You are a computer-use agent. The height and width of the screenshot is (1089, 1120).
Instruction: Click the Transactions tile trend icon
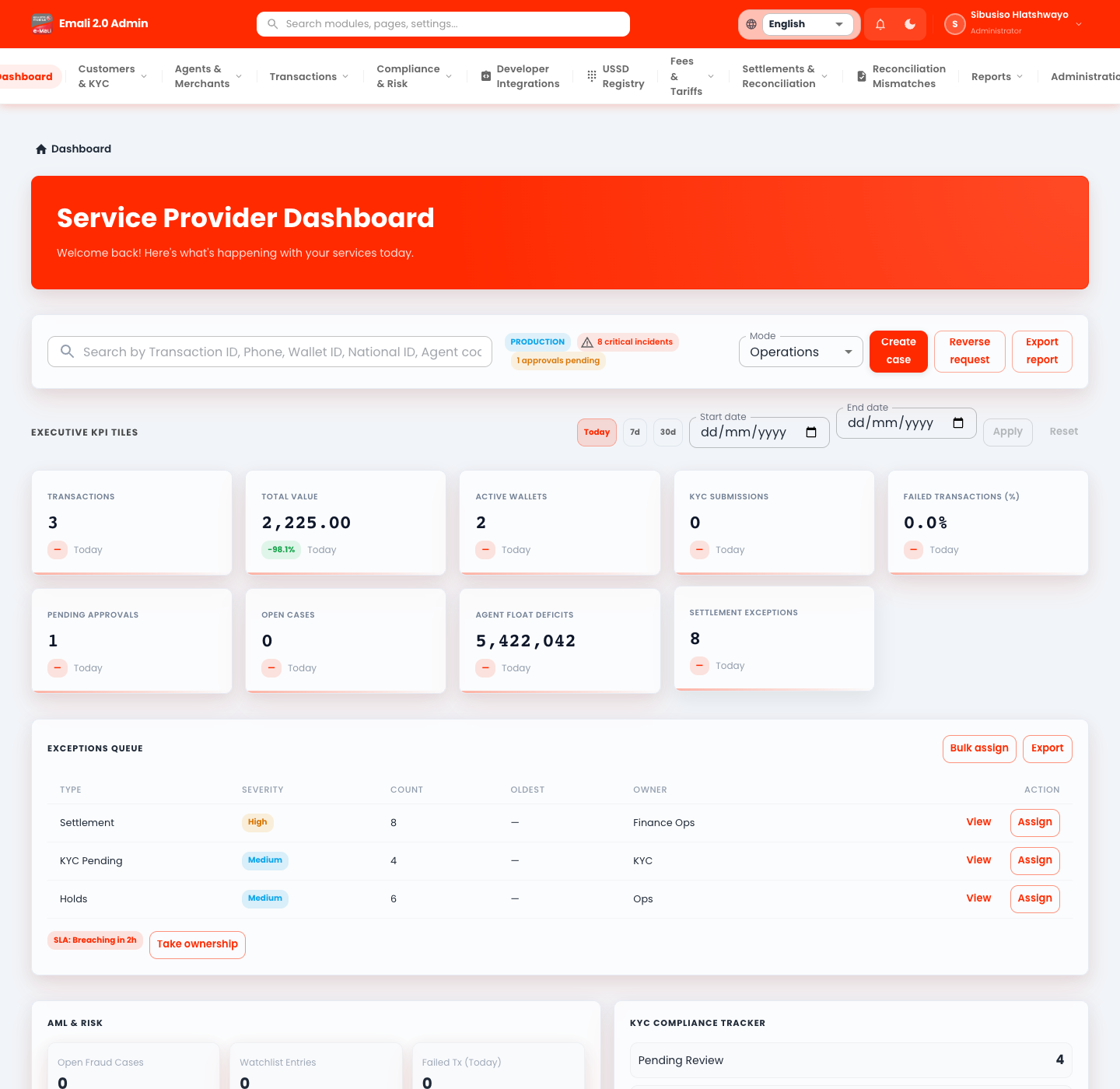click(58, 550)
